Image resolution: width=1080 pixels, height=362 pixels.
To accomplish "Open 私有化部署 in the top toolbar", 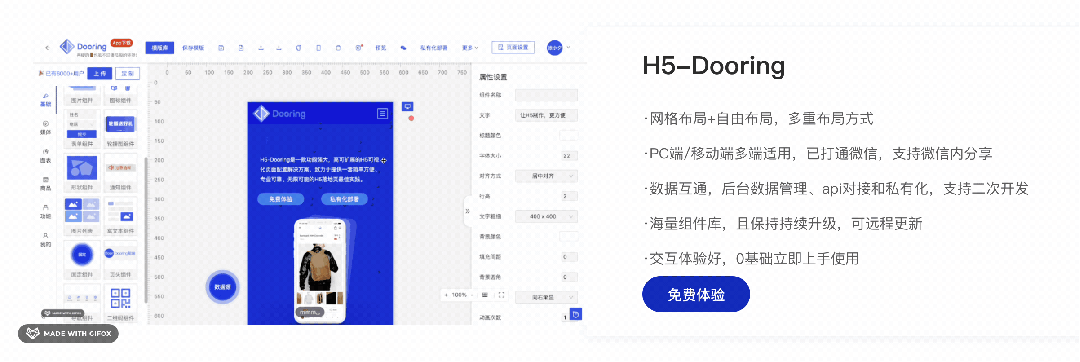I will coord(434,47).
